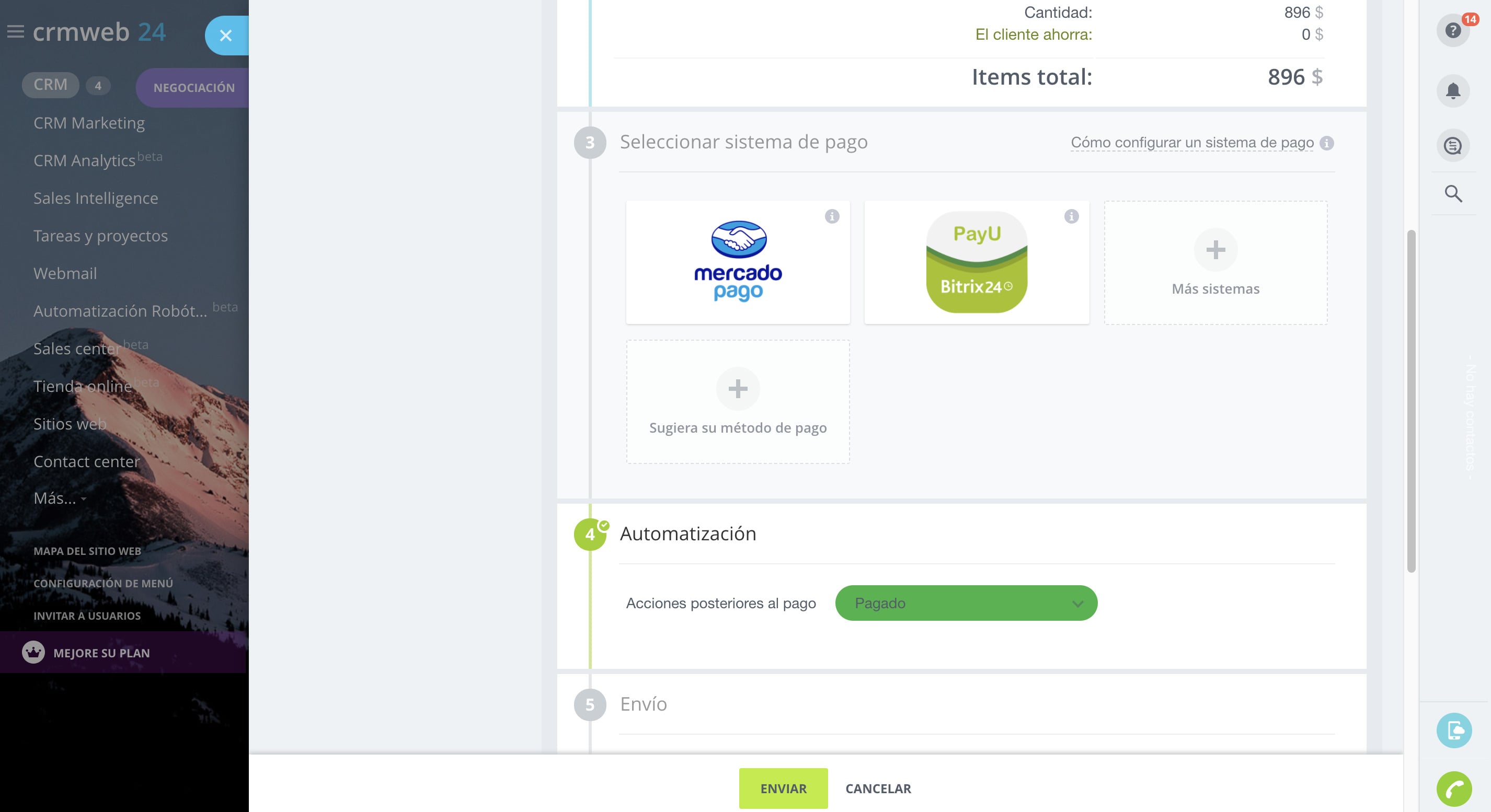The width and height of the screenshot is (1491, 812).
Task: Expand the Envío step section
Action: [x=643, y=704]
